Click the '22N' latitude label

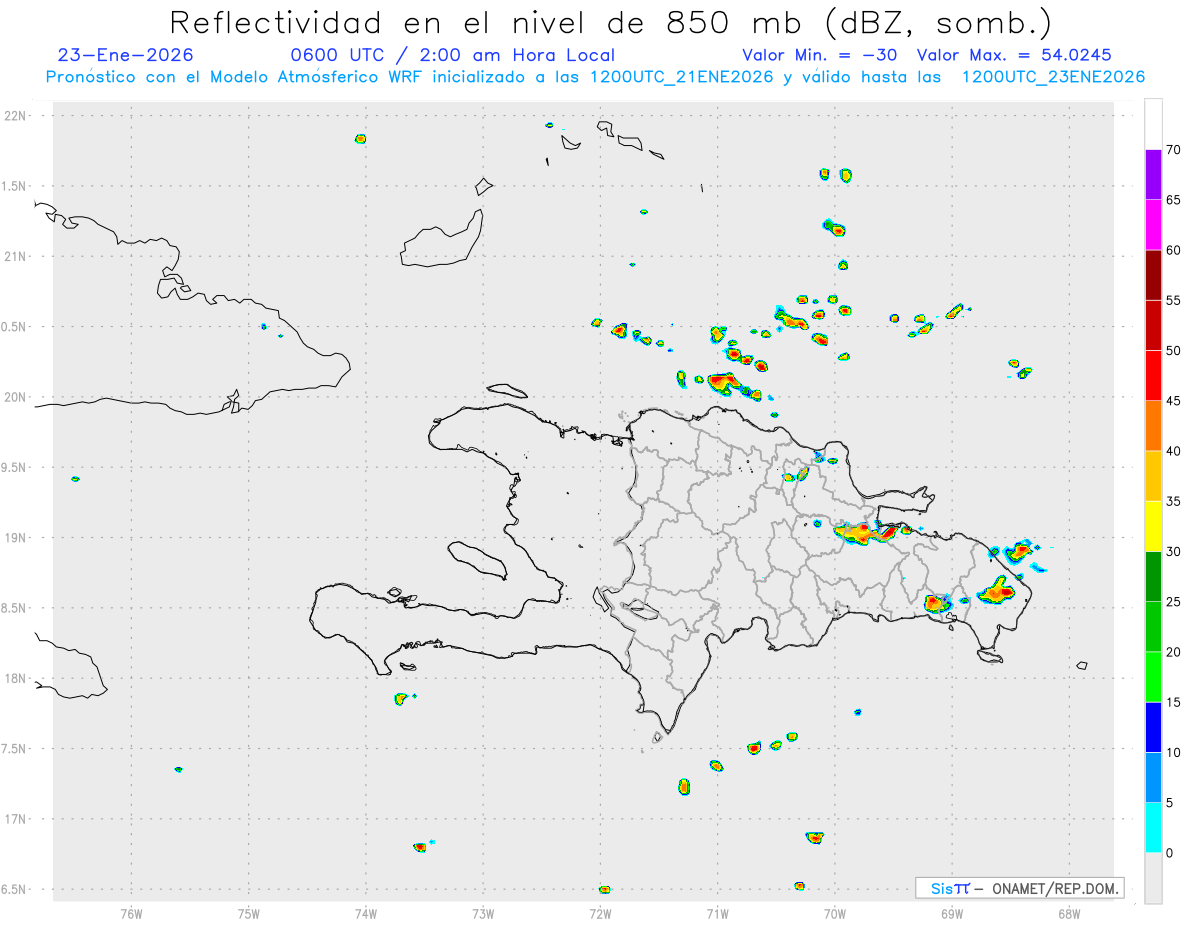[x=16, y=116]
